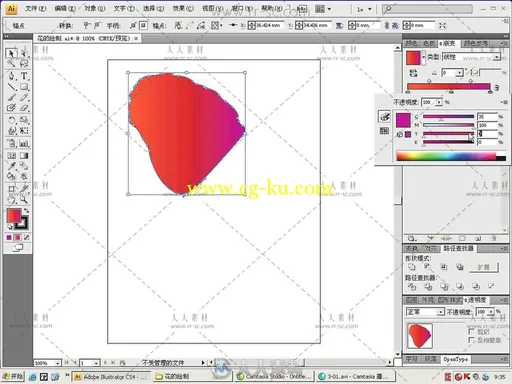Enable the 剪切 (Clip) checkbox
The image size is (512, 384).
(x=471, y=331)
